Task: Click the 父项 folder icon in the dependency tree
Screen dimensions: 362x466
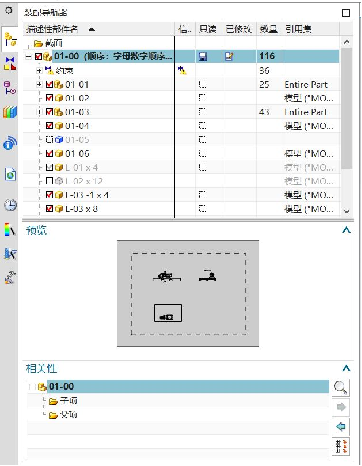Action: click(x=53, y=415)
